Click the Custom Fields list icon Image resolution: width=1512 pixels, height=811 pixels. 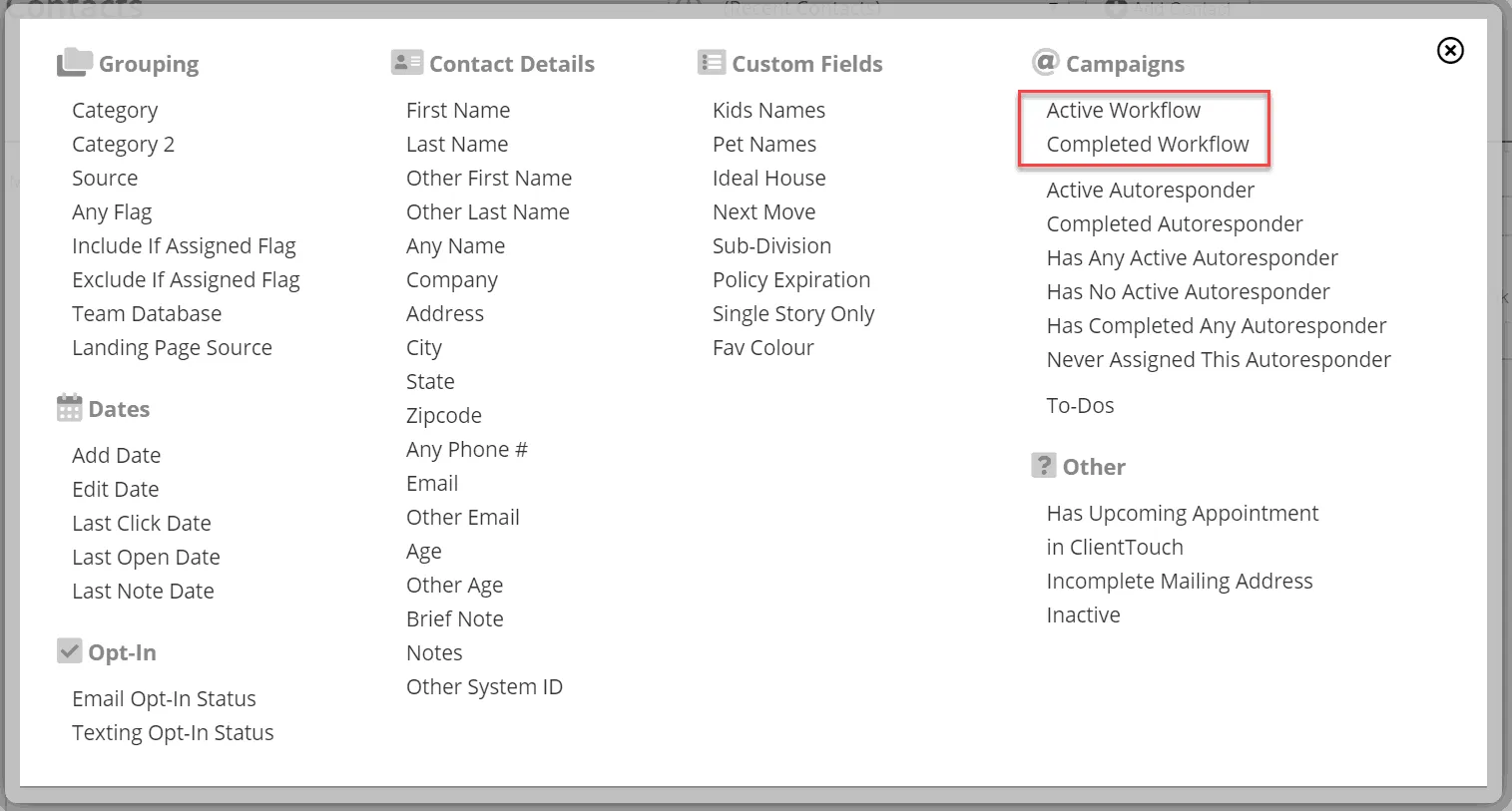pos(711,63)
